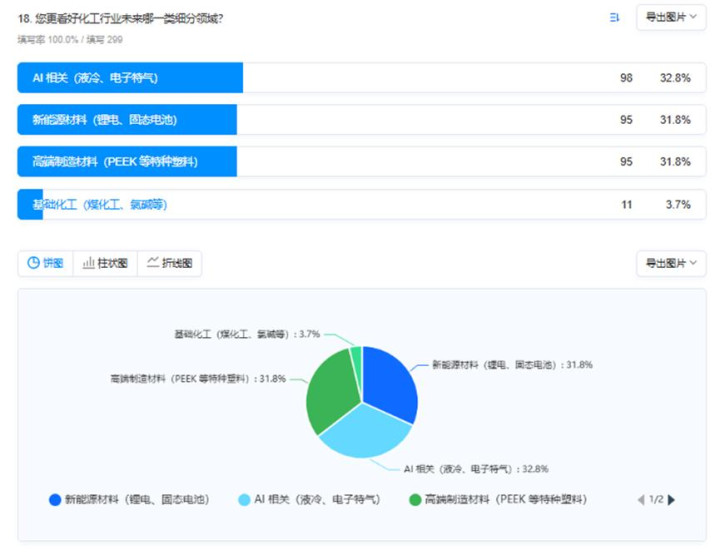Click the sort icon beside the top export button
Image resolution: width=720 pixels, height=560 pixels.
(614, 18)
